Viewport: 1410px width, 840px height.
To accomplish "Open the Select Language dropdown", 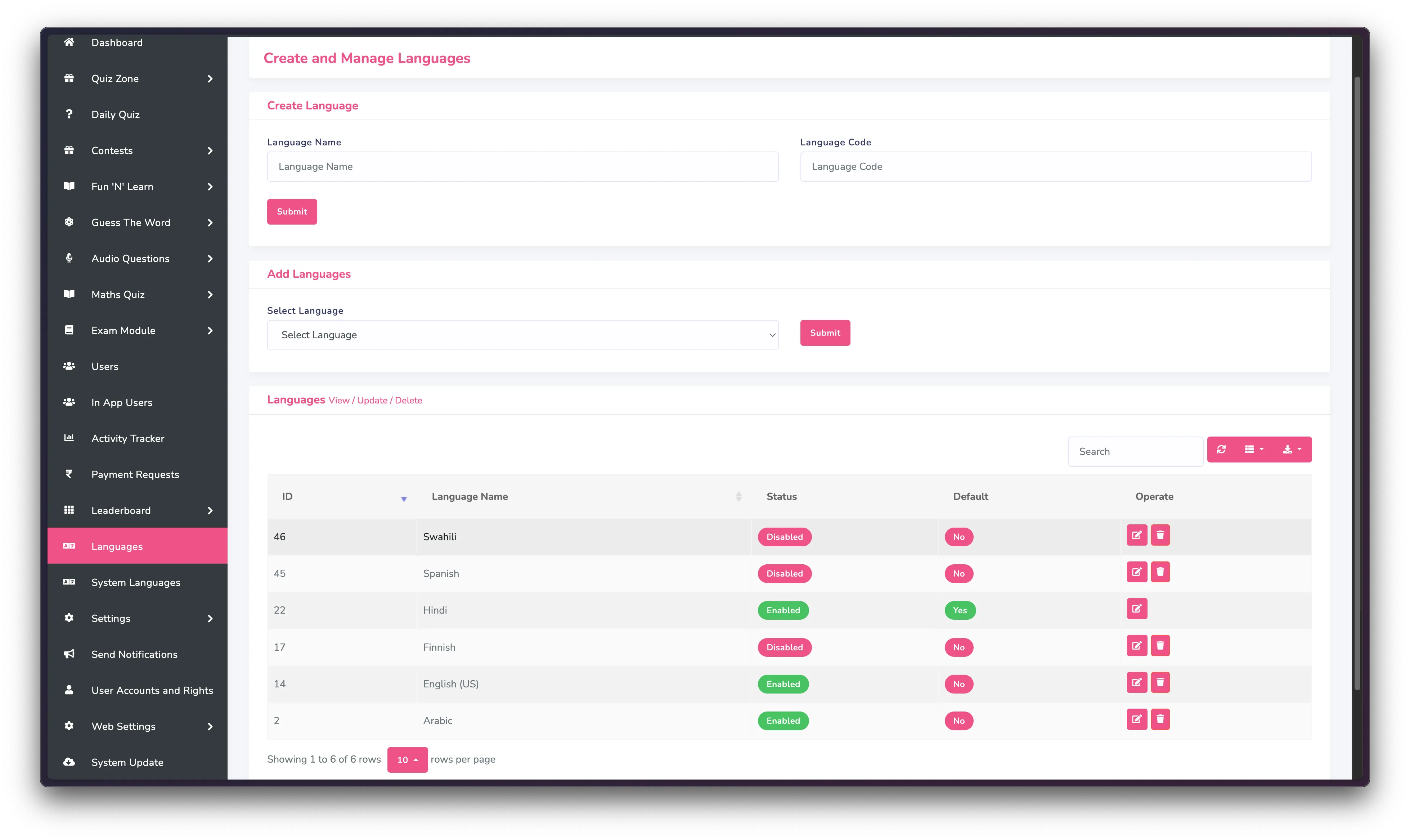I will [522, 335].
